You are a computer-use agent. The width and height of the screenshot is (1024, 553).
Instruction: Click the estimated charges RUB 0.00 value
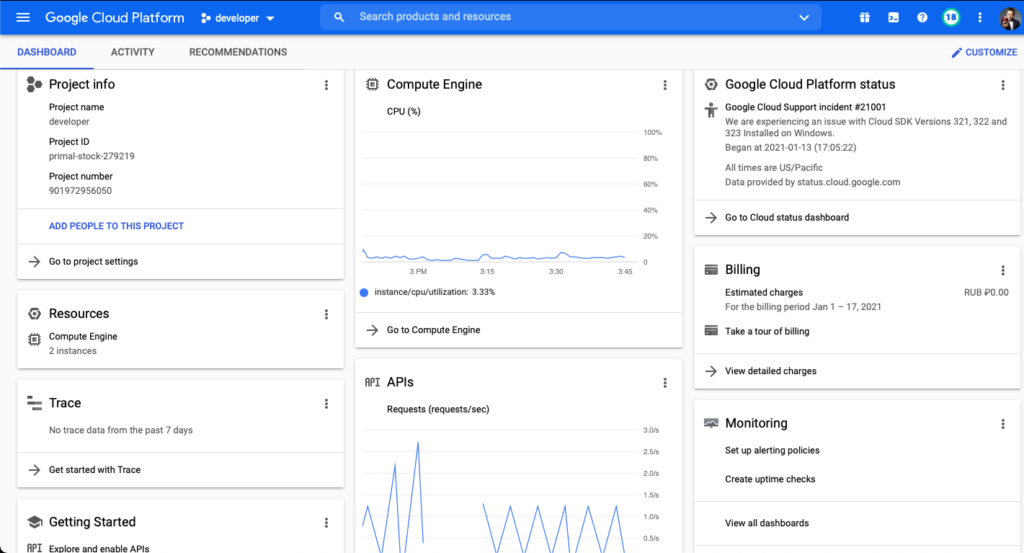pos(986,292)
